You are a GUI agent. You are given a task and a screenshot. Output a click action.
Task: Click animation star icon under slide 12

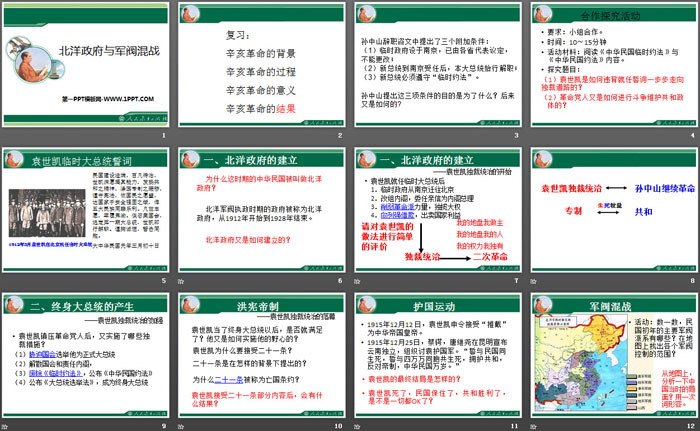pyautogui.click(x=533, y=427)
